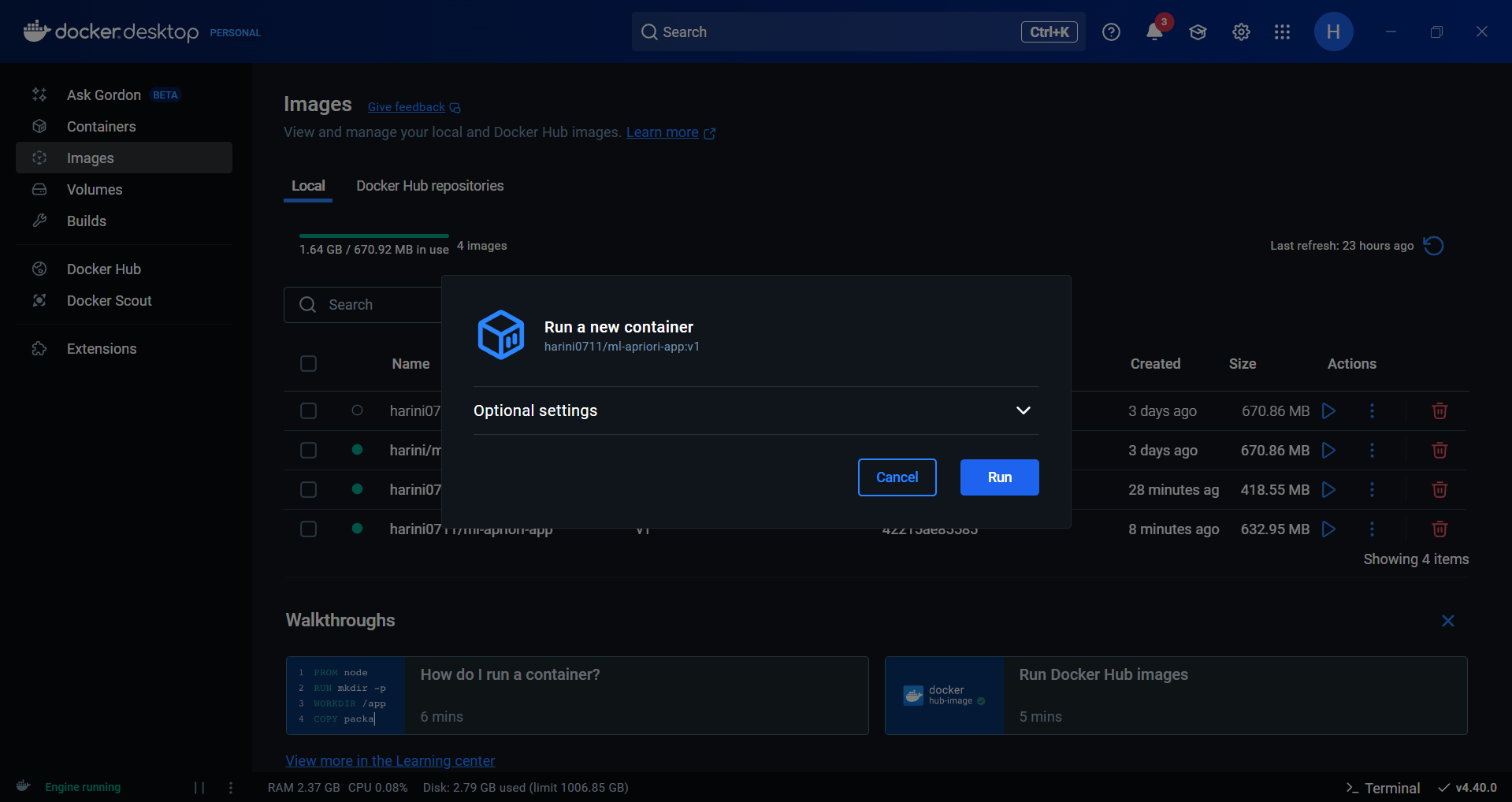Toggle the select-all images checkbox

click(308, 363)
